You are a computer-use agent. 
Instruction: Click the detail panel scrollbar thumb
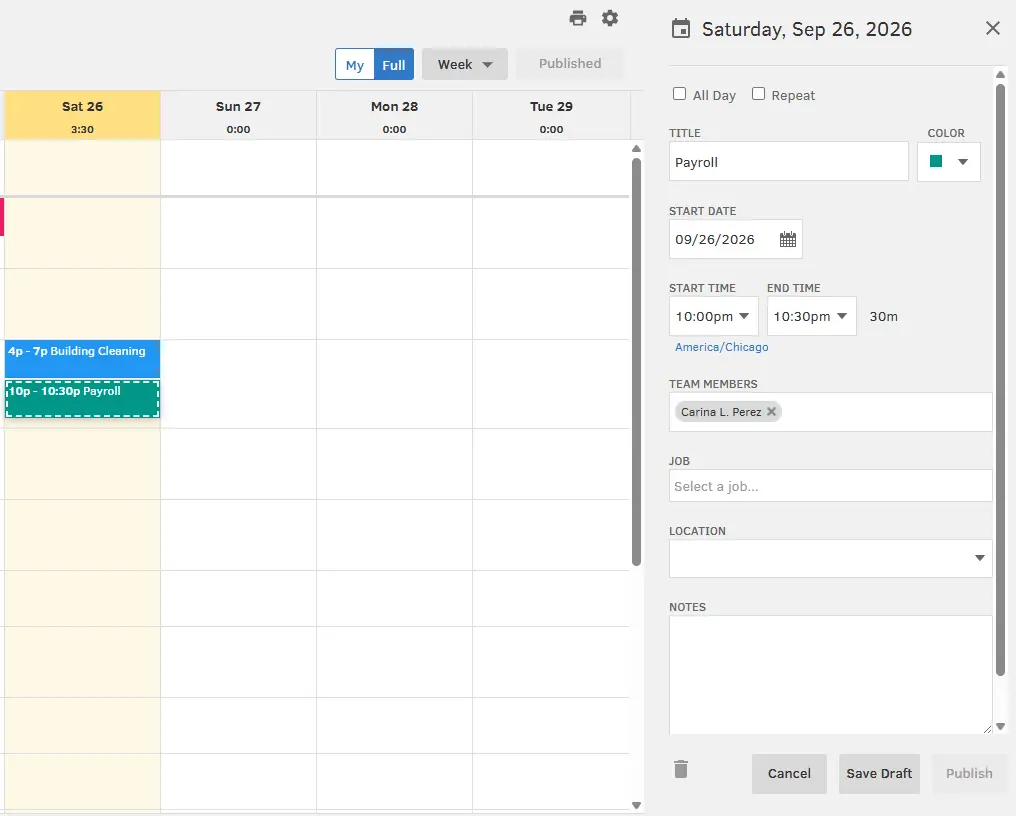1000,379
